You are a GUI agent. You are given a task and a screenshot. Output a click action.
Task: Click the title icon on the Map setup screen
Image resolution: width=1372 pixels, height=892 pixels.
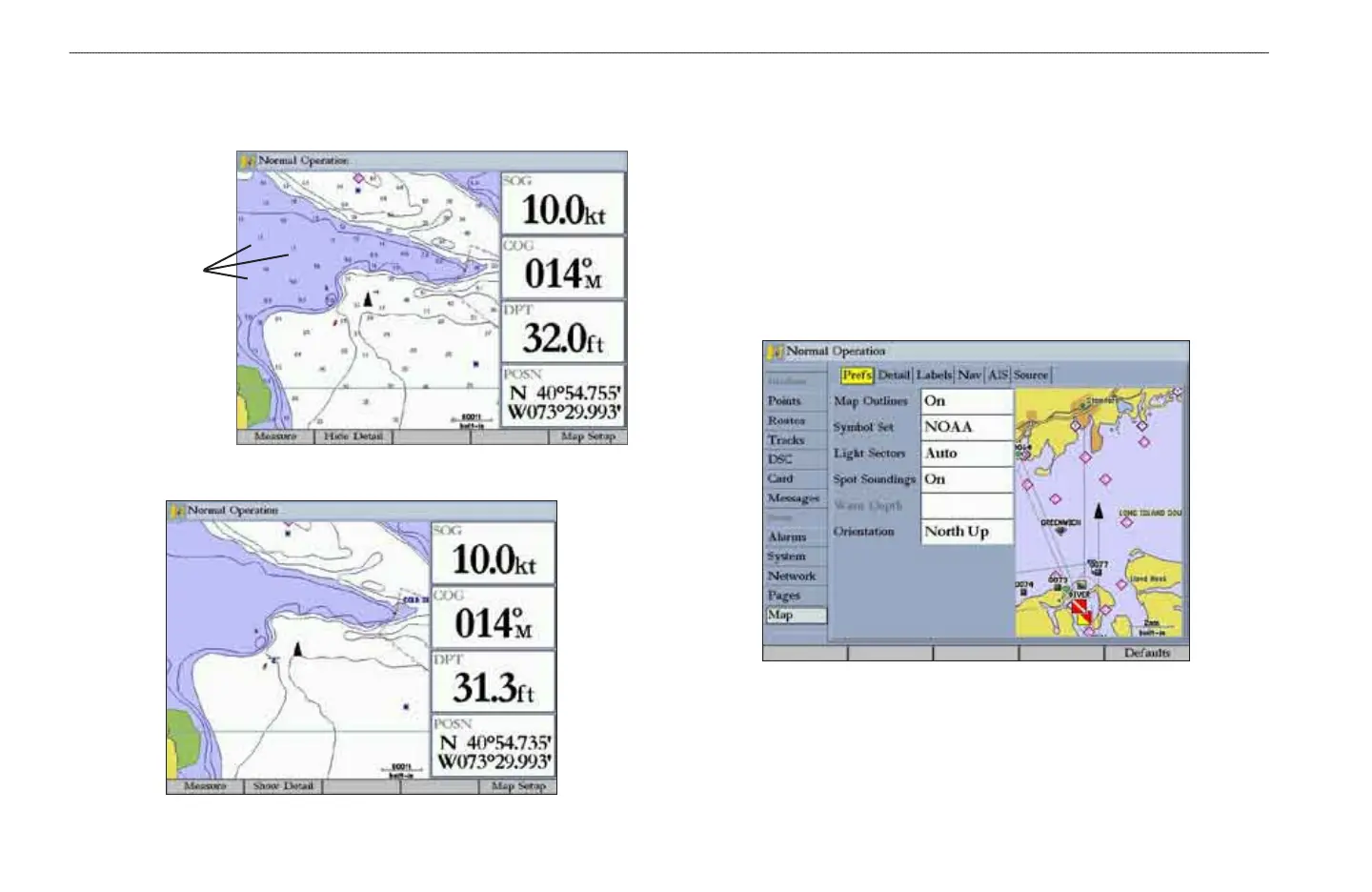click(775, 352)
